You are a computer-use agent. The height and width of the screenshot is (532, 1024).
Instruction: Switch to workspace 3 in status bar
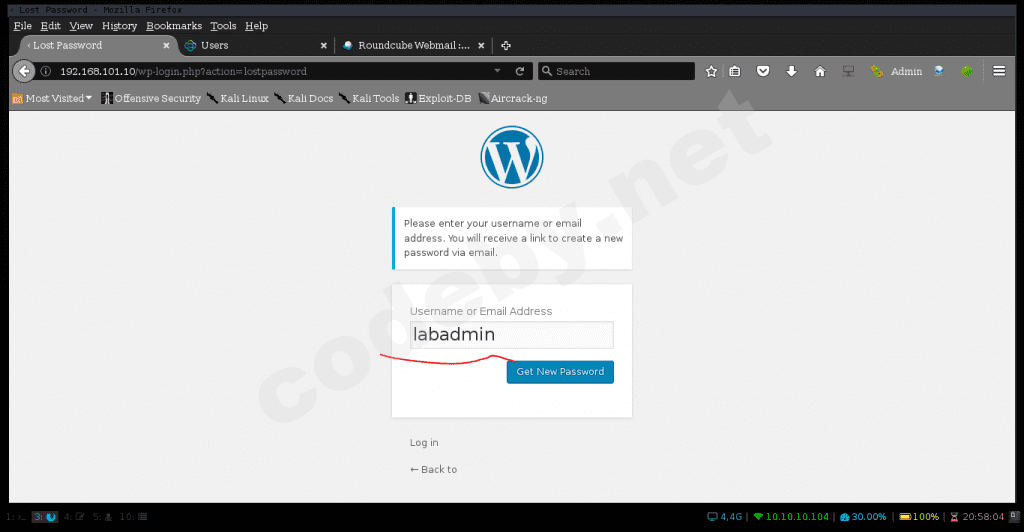(44, 517)
